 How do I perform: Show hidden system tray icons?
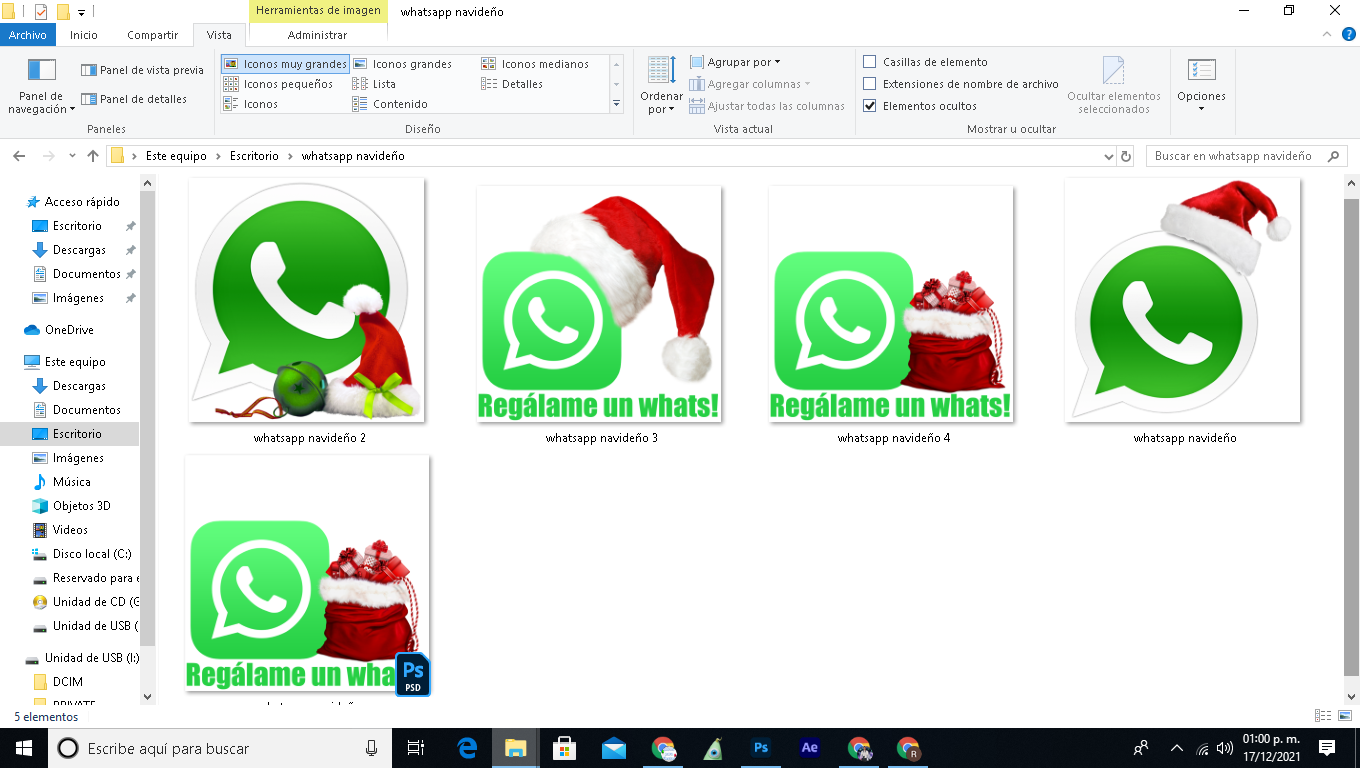[x=1176, y=748]
